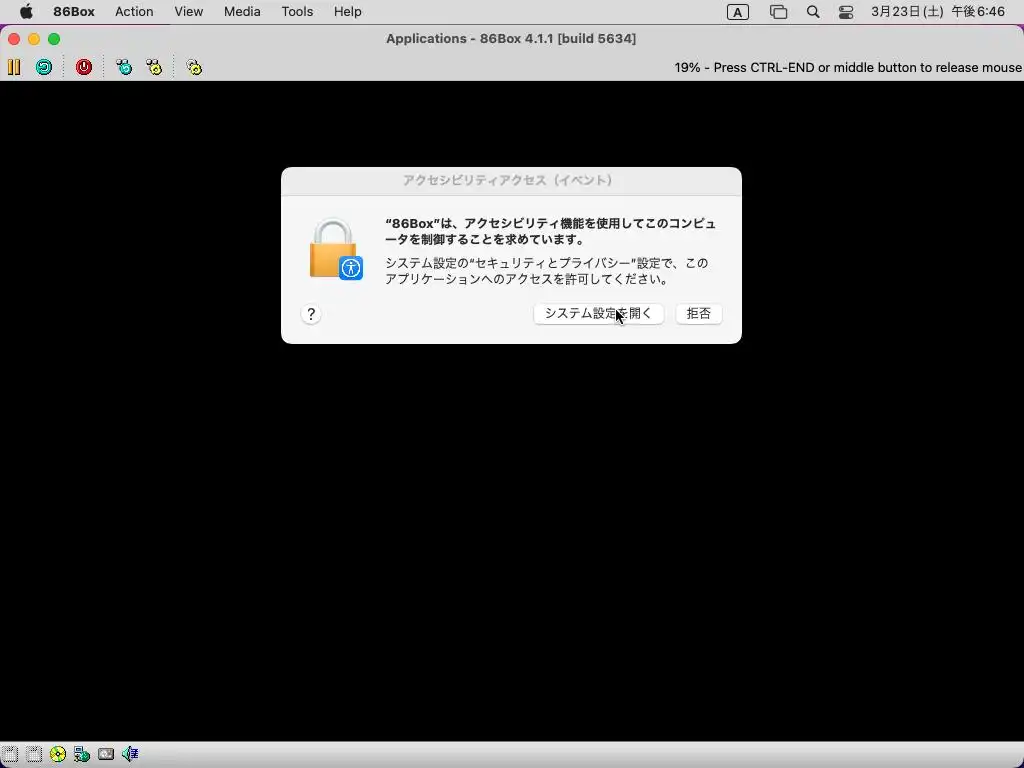Send Ctrl+Alt+Esc via toolbar icon
This screenshot has width=1024, height=768.
pyautogui.click(x=154, y=67)
